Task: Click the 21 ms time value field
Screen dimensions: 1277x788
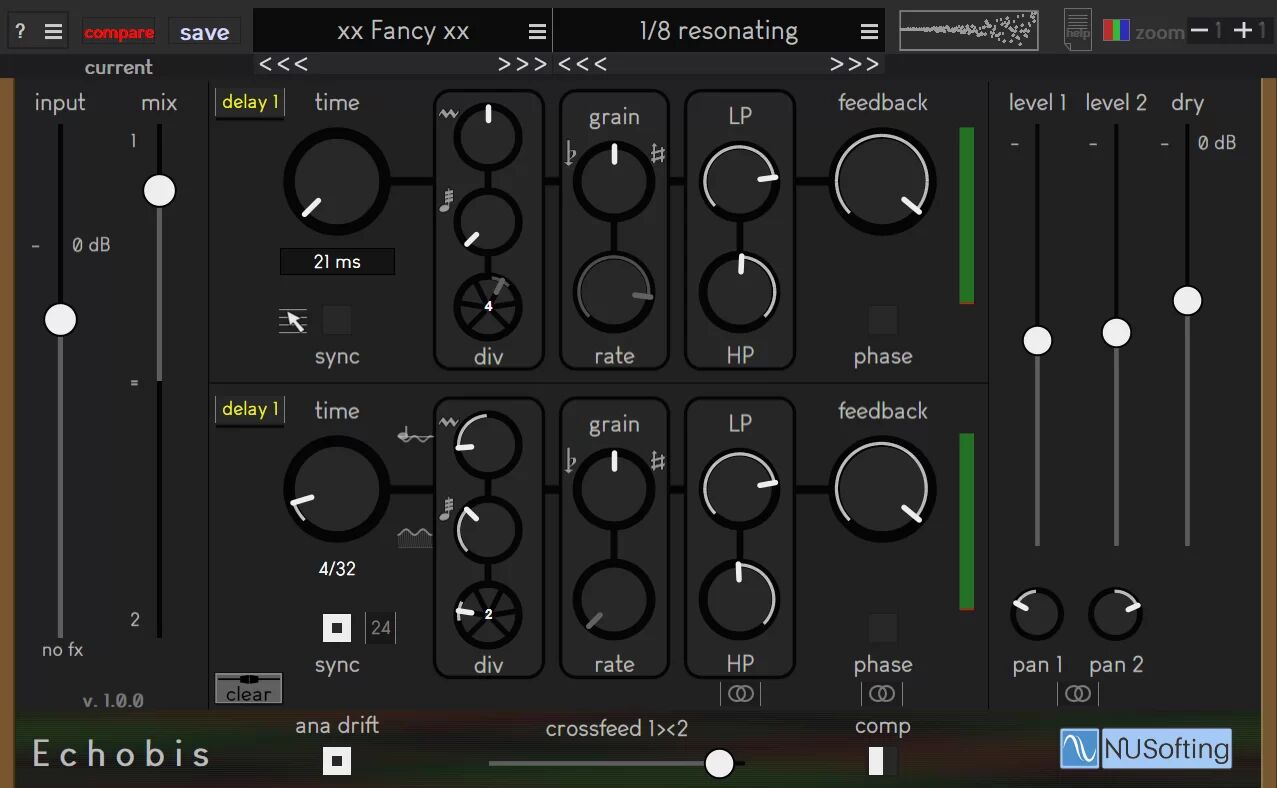Action: coord(337,261)
